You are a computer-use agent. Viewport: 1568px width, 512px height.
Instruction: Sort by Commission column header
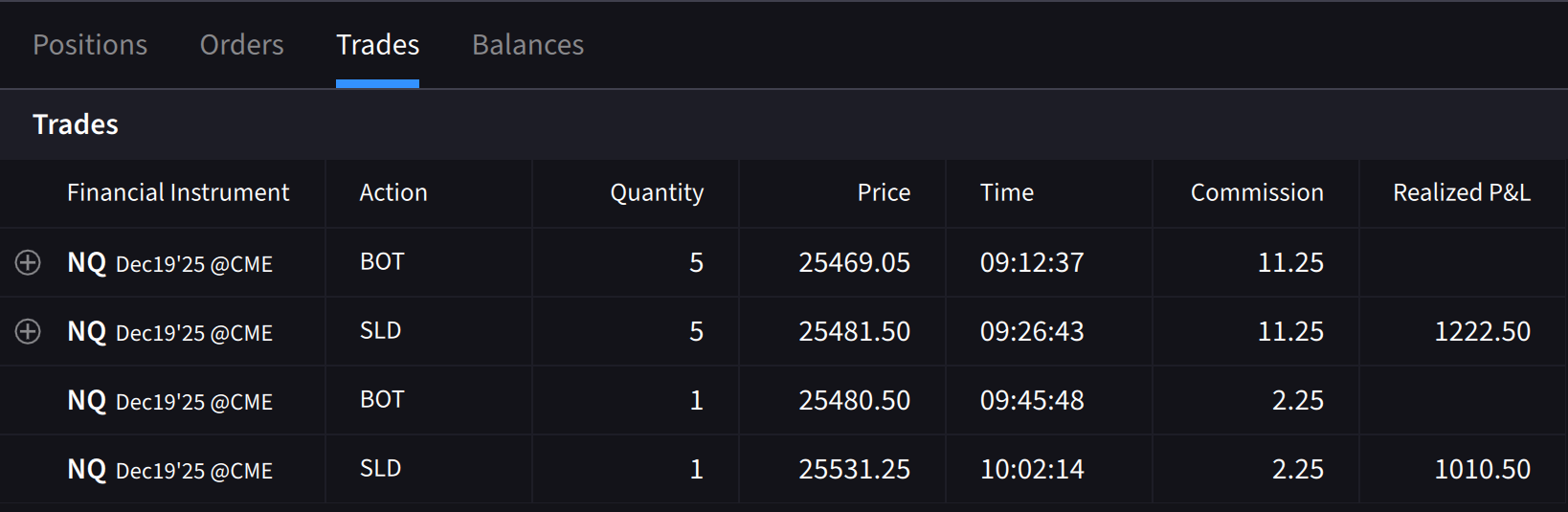pyautogui.click(x=1257, y=192)
